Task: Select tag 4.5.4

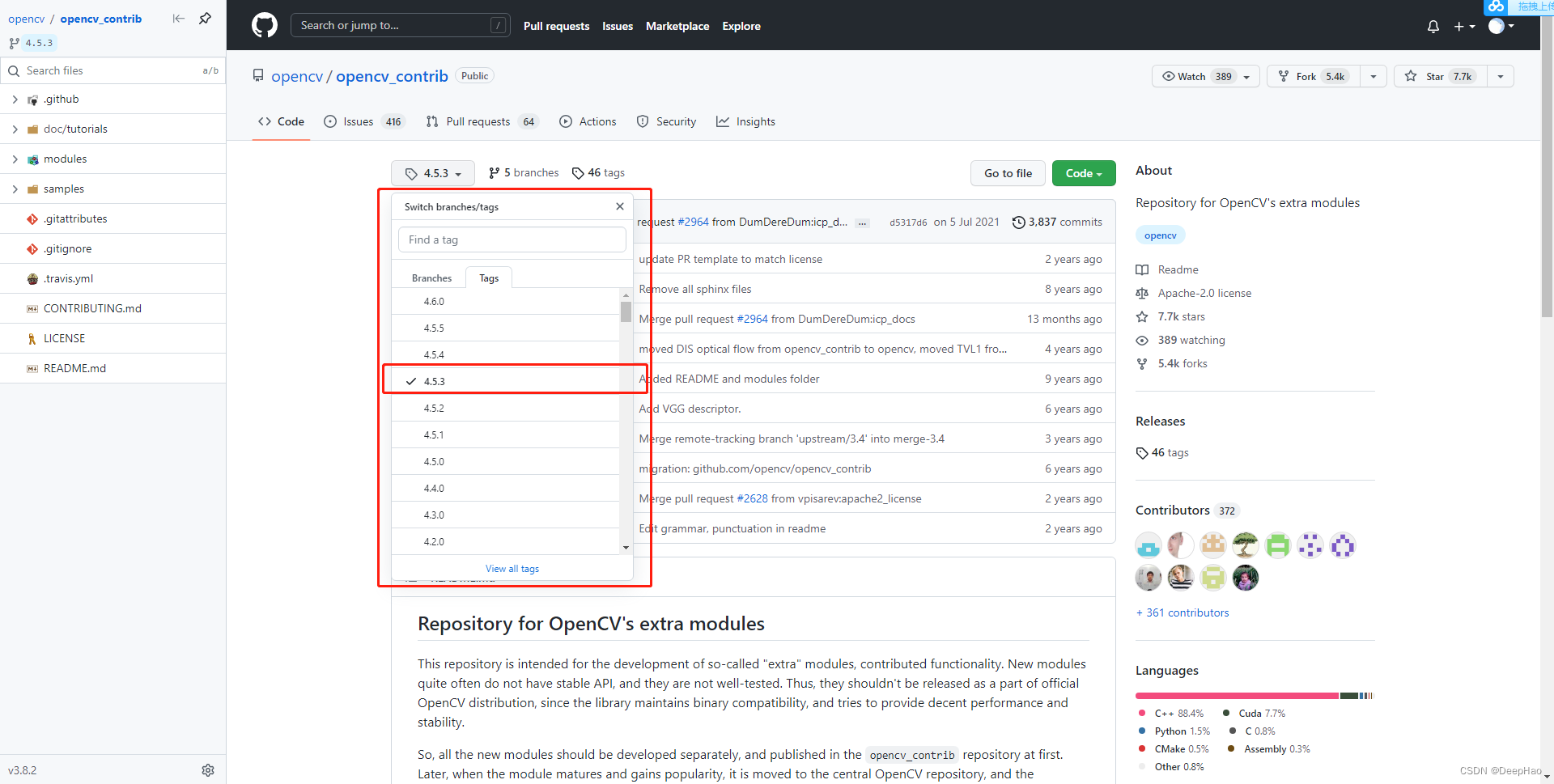Action: [506, 354]
